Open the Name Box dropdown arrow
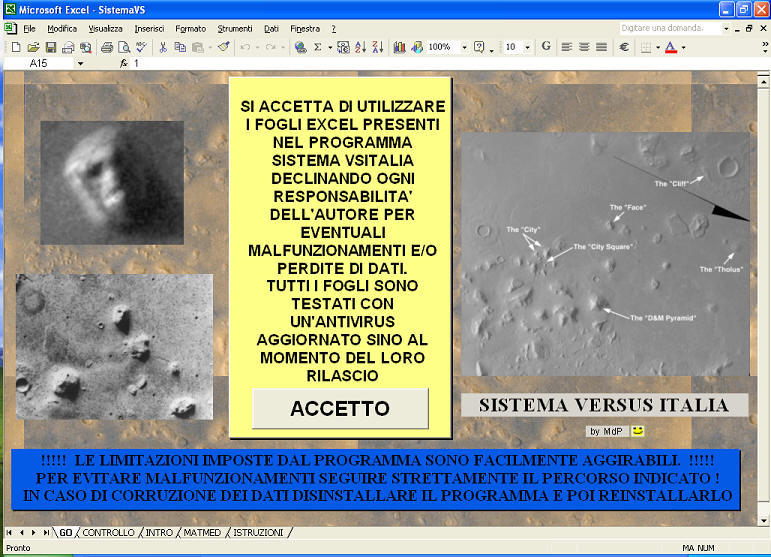This screenshot has width=771, height=557. 80,63
